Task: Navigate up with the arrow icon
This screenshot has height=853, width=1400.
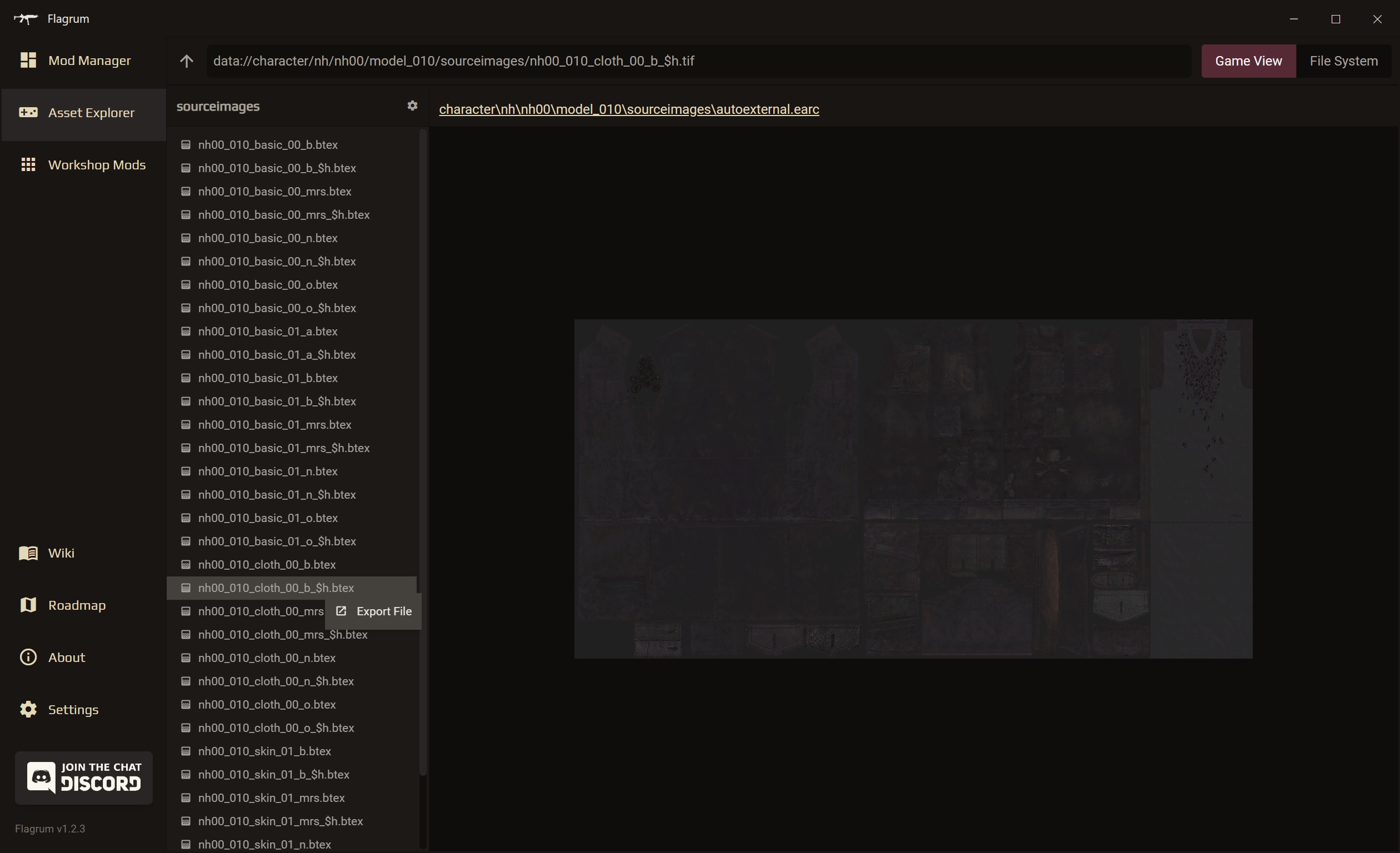Action: 186,61
